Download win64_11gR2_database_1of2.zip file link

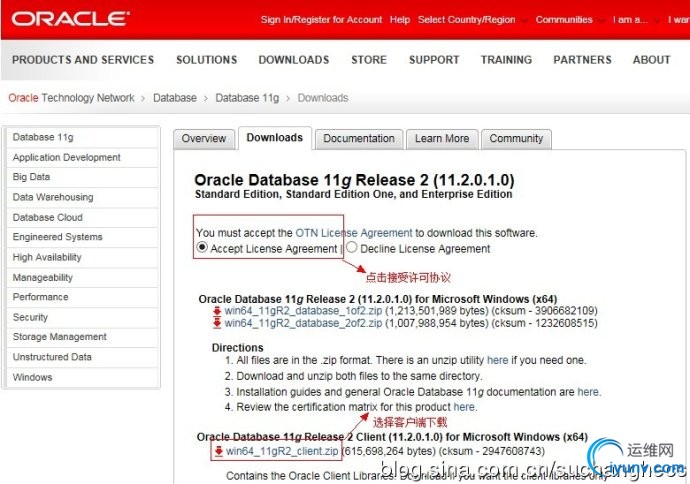tap(303, 311)
